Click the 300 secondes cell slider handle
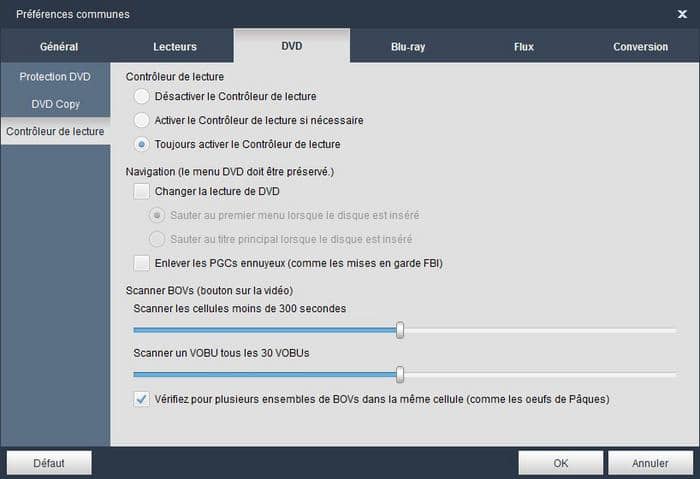The image size is (700, 479). 400,330
